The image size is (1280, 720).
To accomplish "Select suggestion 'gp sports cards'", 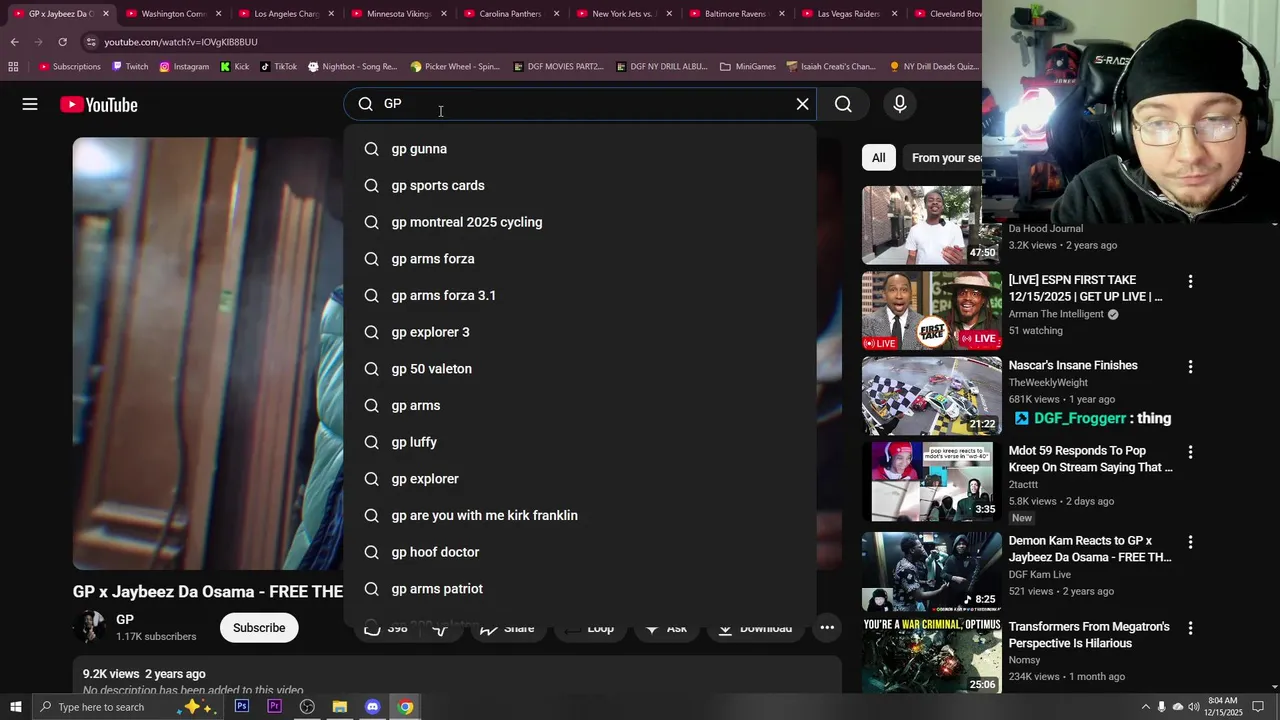I will click(x=580, y=185).
